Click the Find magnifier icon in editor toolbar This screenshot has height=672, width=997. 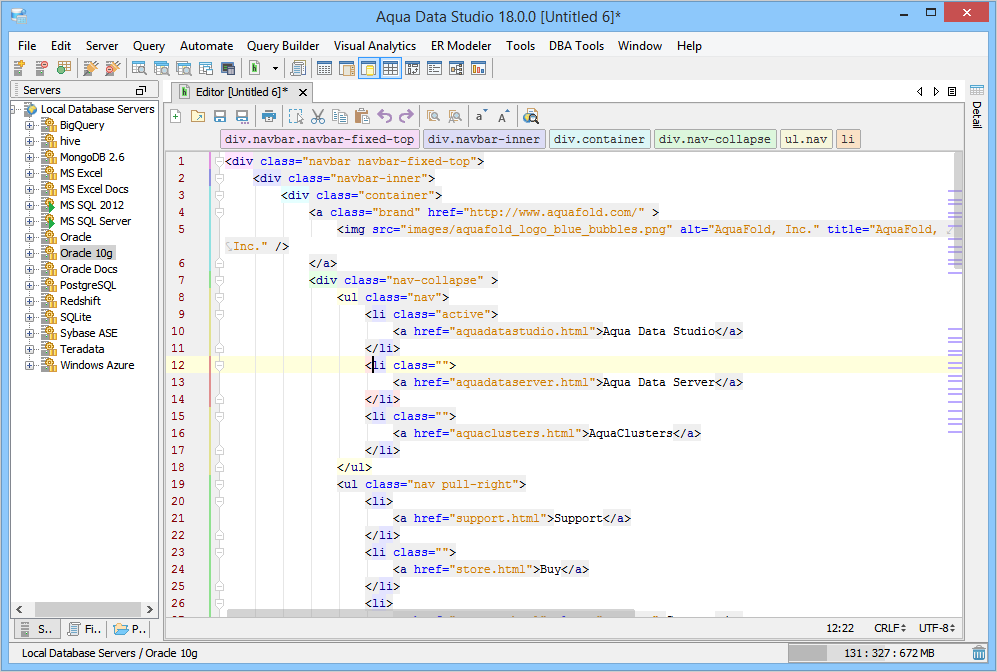tap(433, 116)
